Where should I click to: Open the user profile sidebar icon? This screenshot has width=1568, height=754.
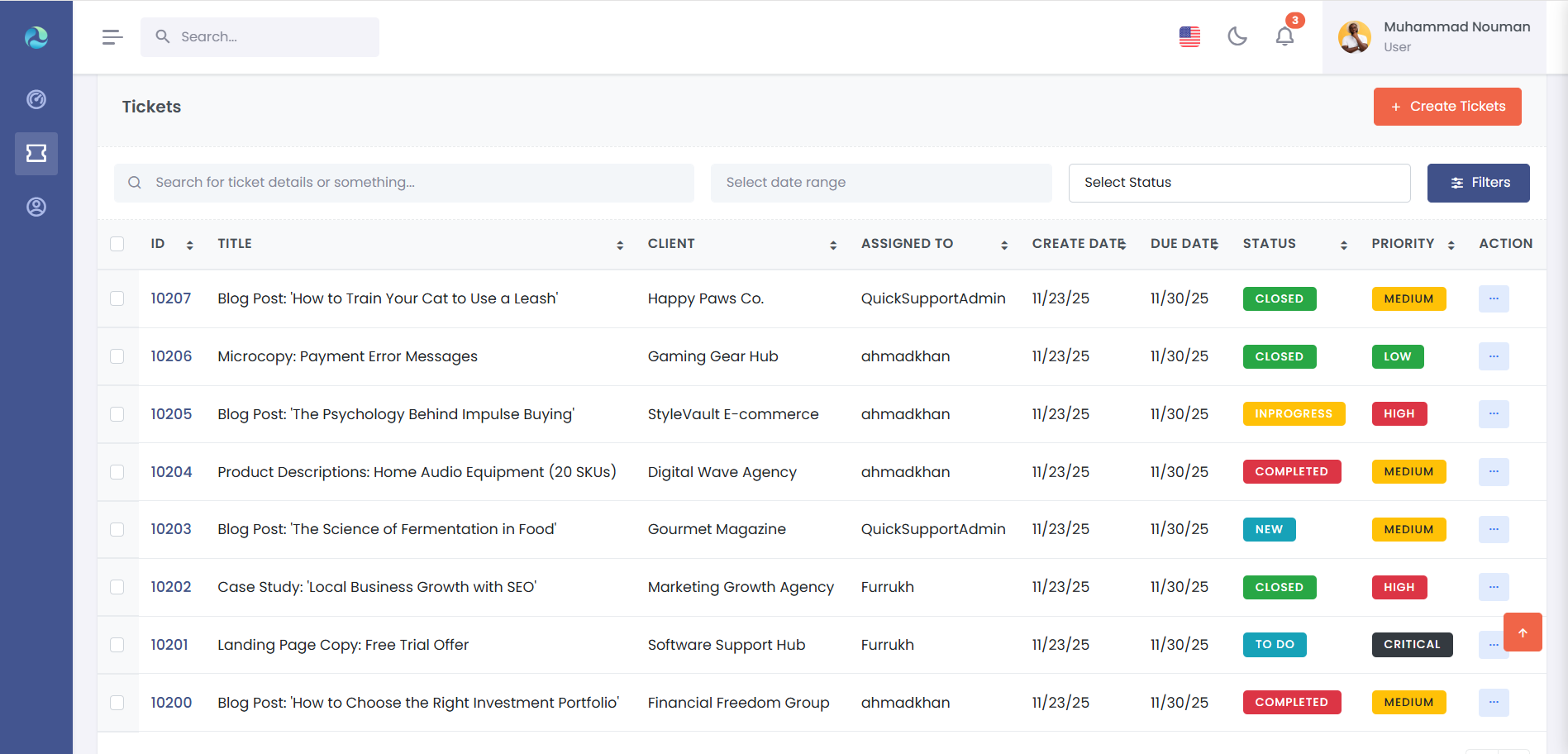(x=36, y=207)
